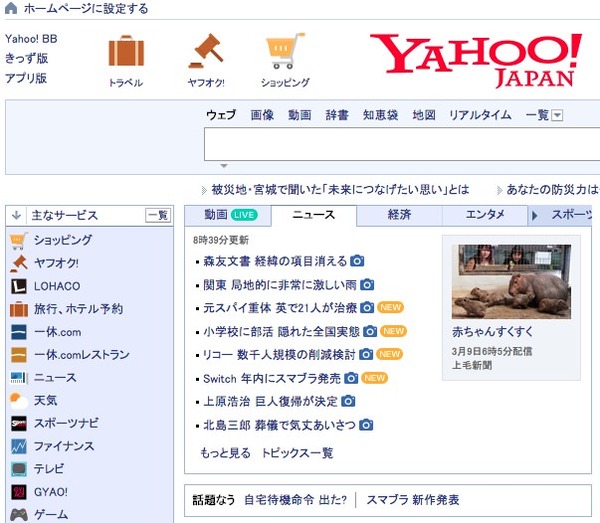Expand the 一覧 search category dropdown
This screenshot has width=600, height=523.
point(558,115)
